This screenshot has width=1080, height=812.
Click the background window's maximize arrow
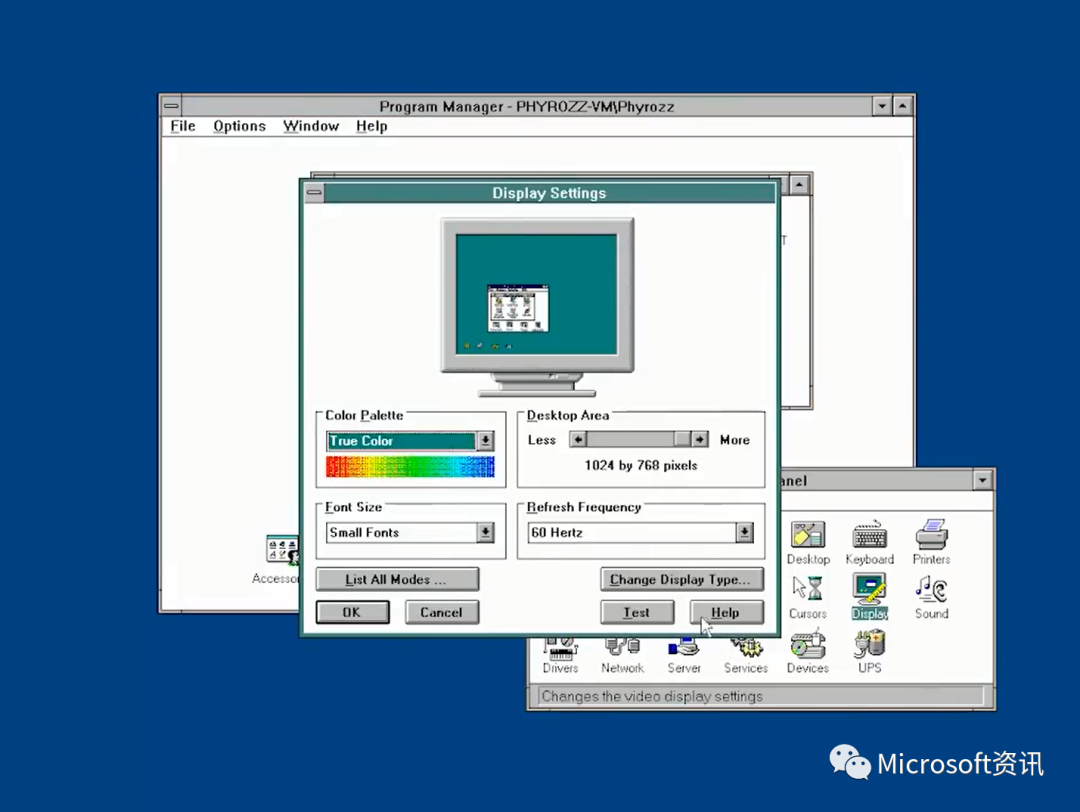click(x=799, y=185)
